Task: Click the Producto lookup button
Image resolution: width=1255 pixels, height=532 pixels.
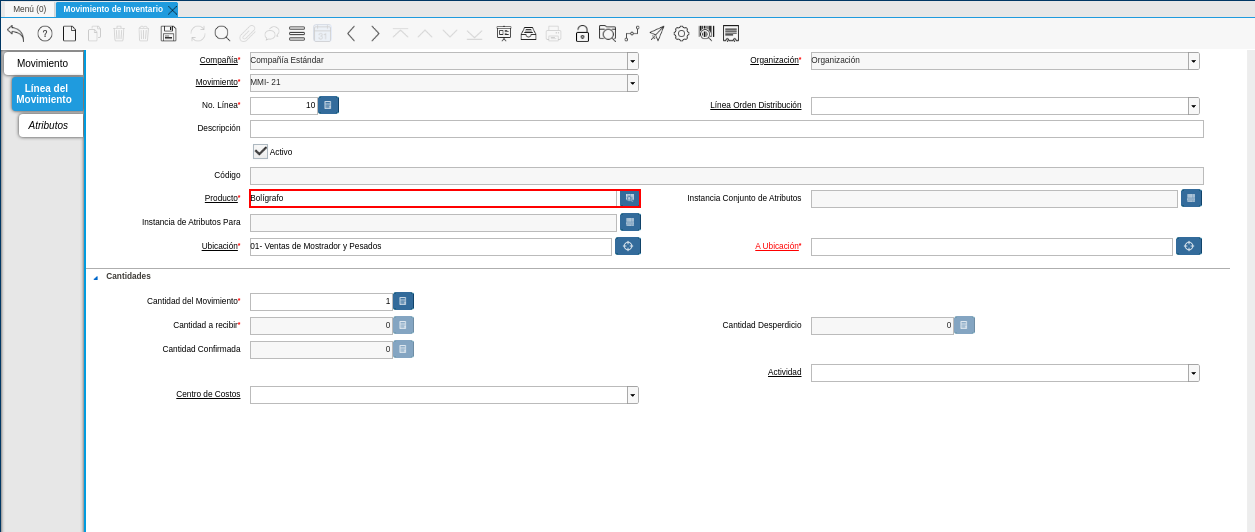Action: [630, 198]
